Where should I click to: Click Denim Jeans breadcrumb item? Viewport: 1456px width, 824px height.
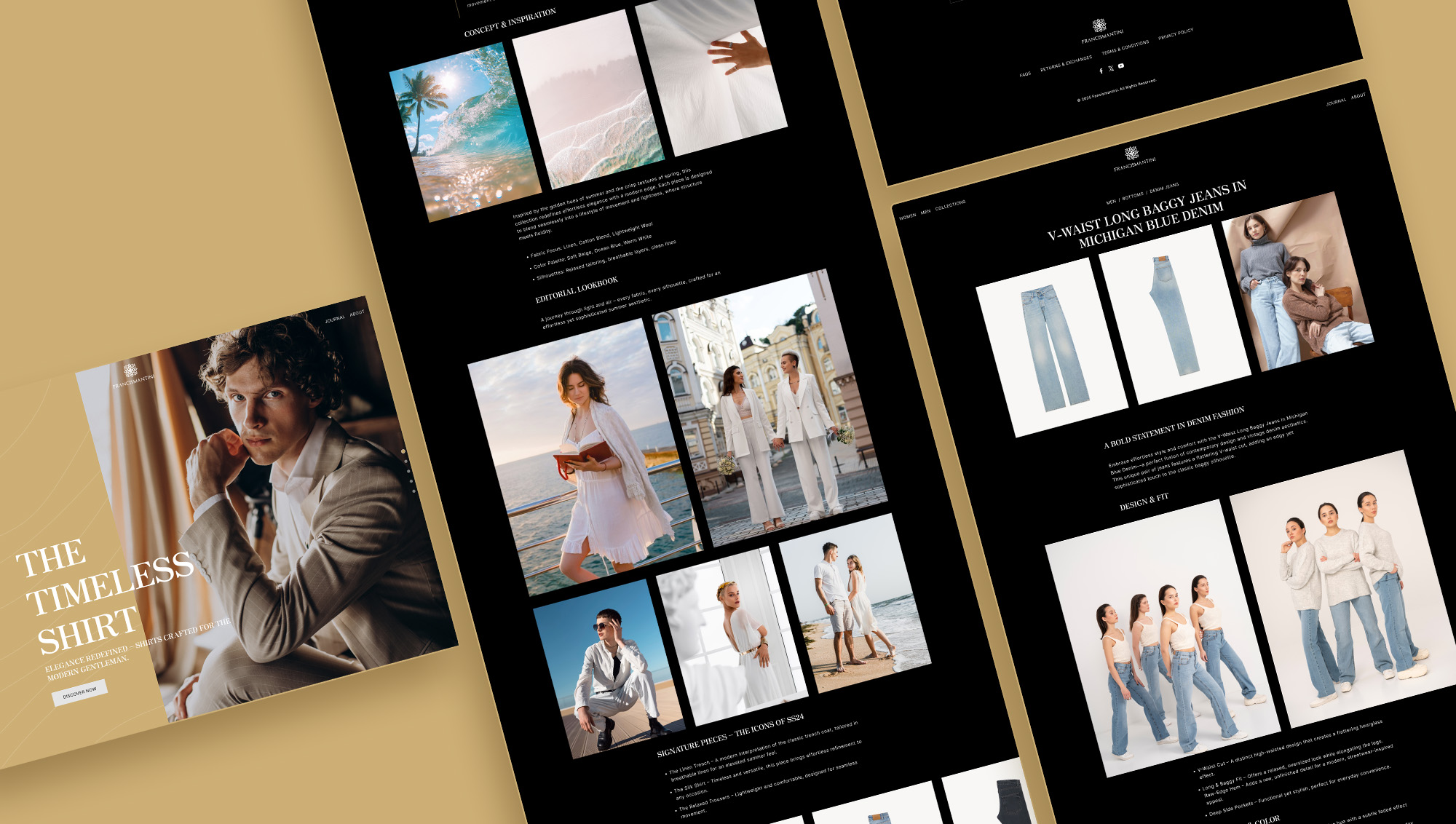coord(1164,188)
